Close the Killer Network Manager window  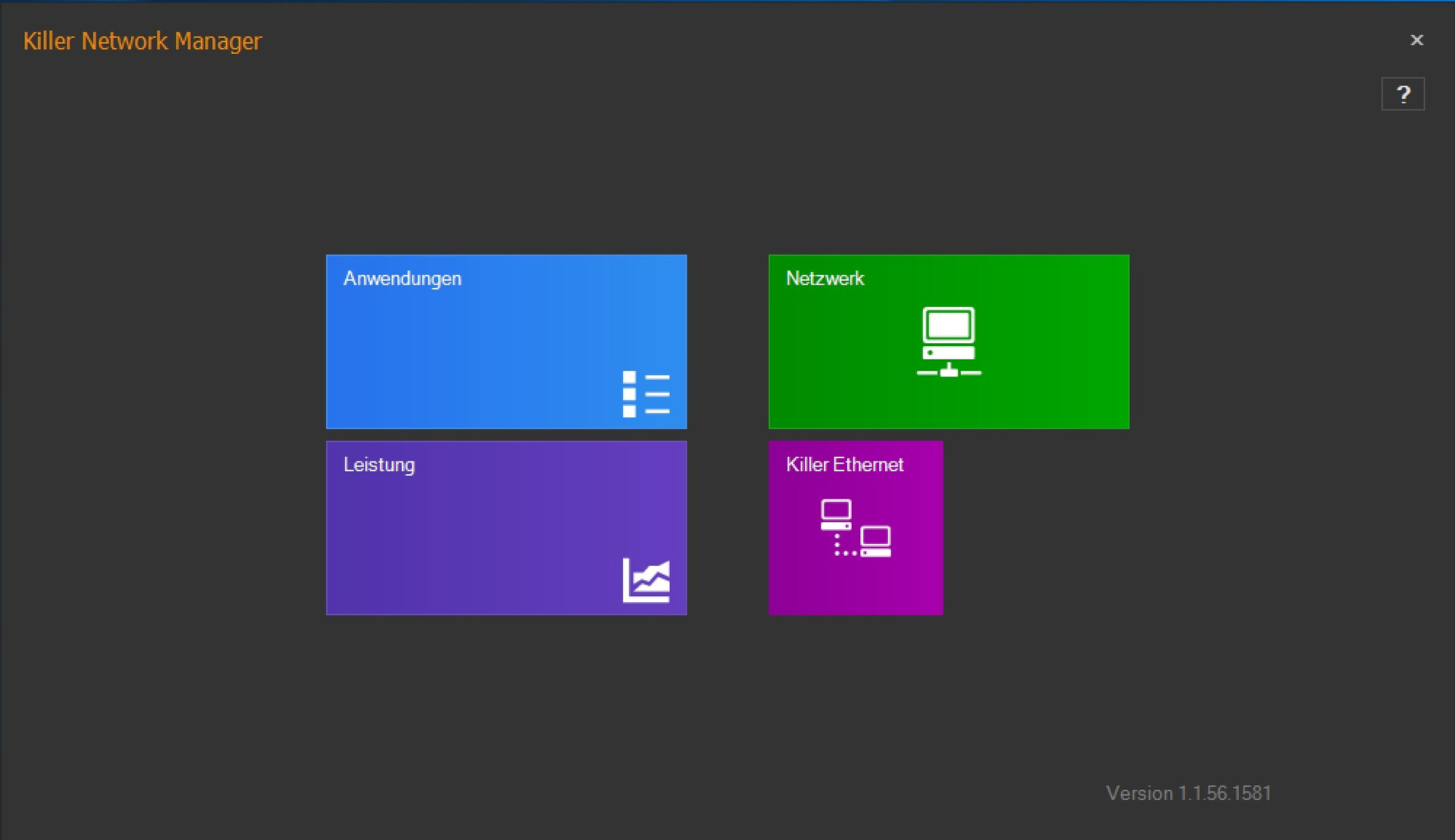1416,40
